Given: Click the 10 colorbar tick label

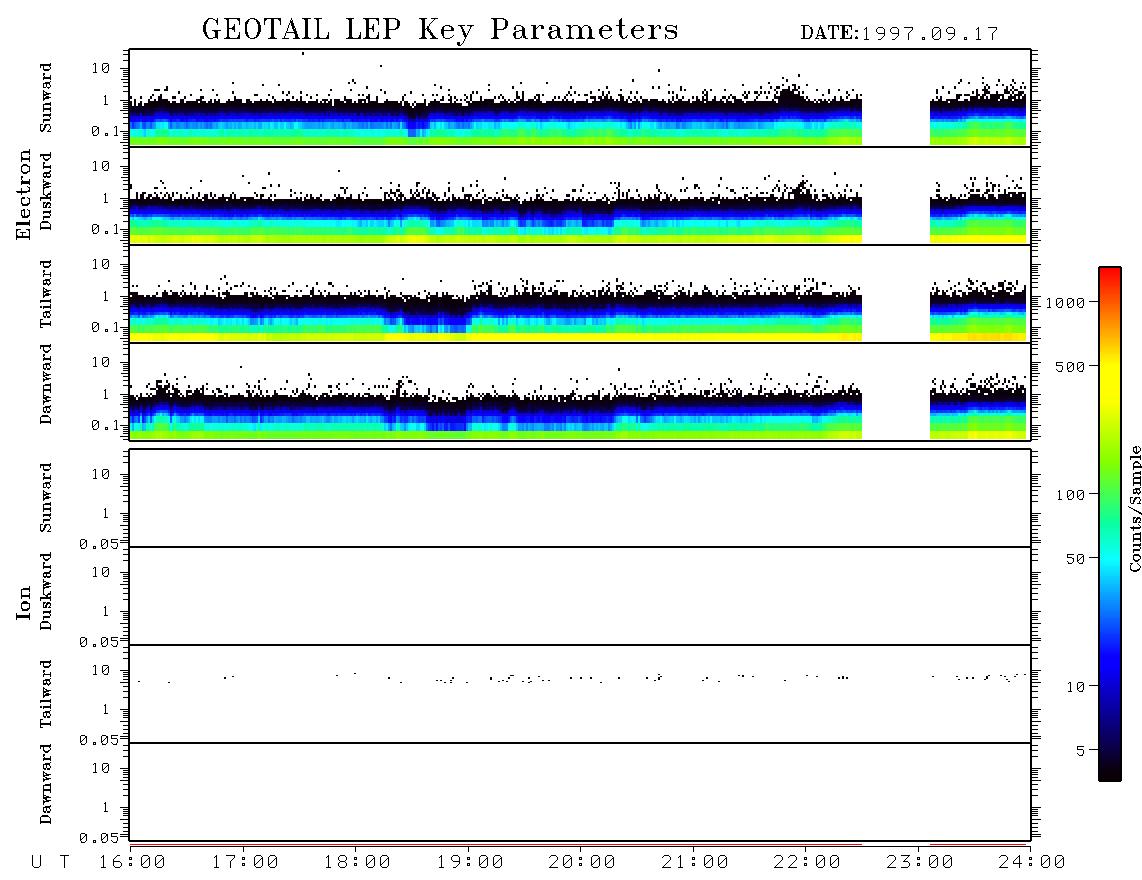Looking at the screenshot, I should [x=1075, y=686].
